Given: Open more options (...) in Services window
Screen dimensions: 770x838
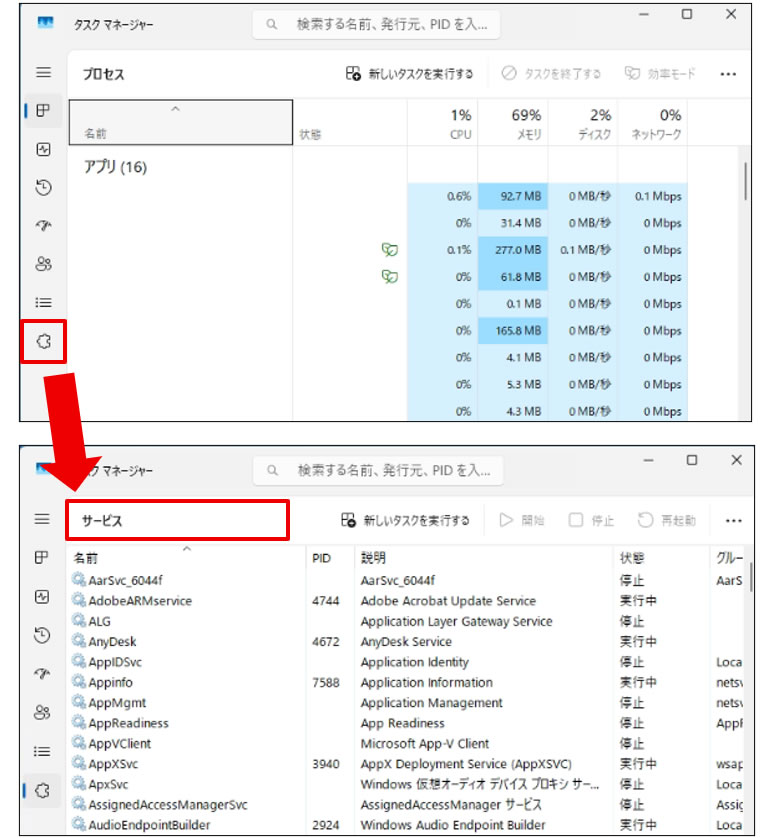Looking at the screenshot, I should click(x=733, y=521).
